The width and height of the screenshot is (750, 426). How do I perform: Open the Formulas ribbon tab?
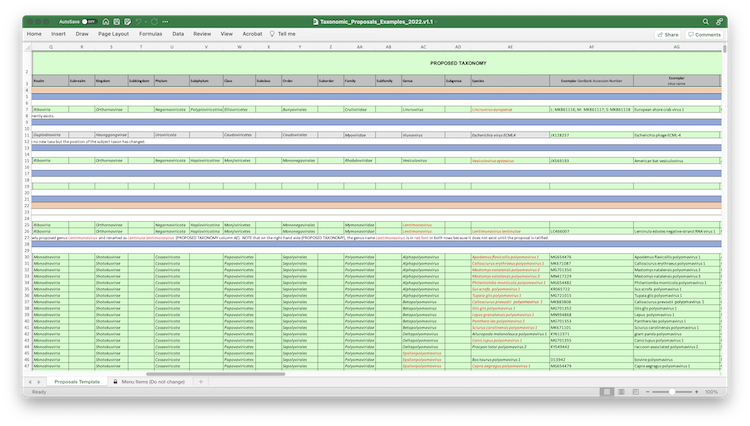pos(151,33)
